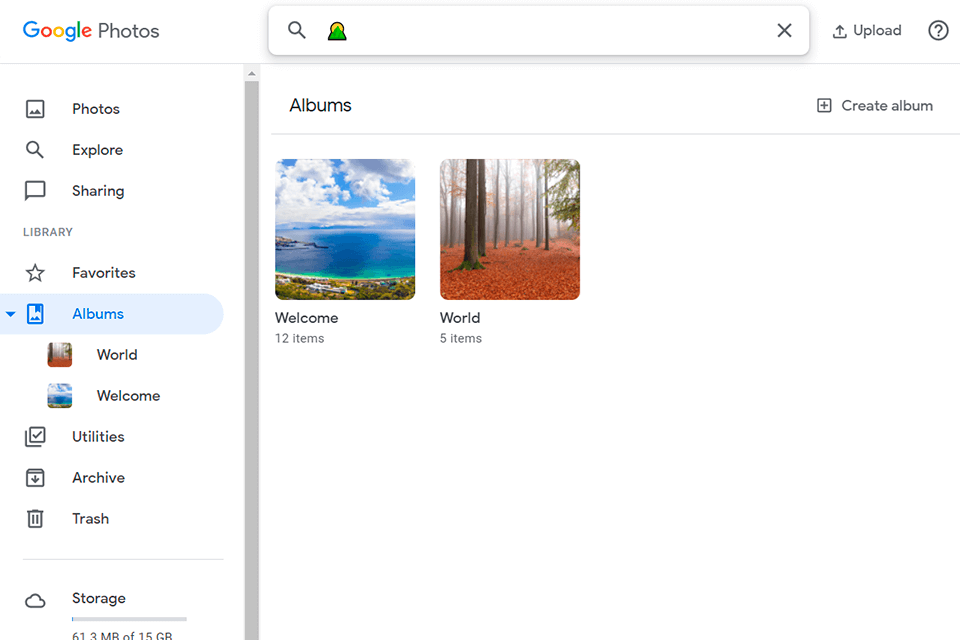Click the sidebar scrollbar up arrow
960x640 pixels.
(252, 73)
